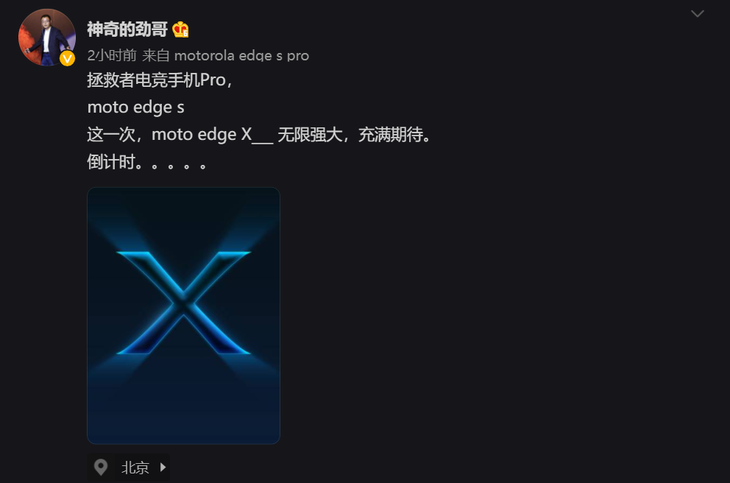This screenshot has width=730, height=483.
Task: Click the yellow V verified badge
Action: [68, 59]
